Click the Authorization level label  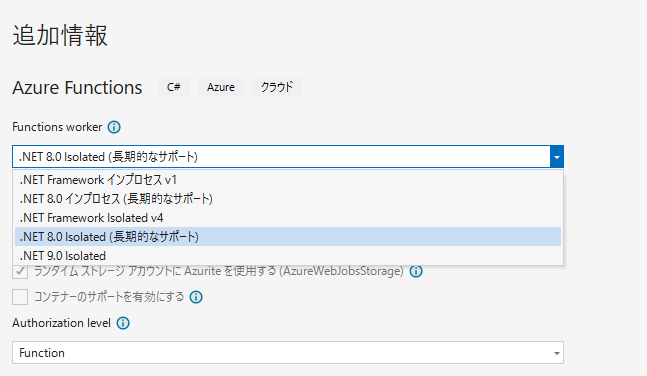point(61,323)
